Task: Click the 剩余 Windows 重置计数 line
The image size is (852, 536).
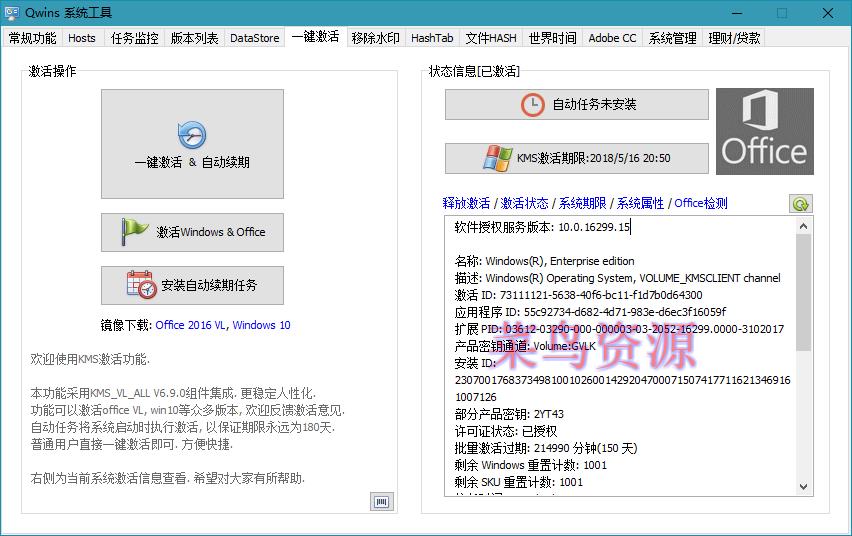Action: [530, 465]
